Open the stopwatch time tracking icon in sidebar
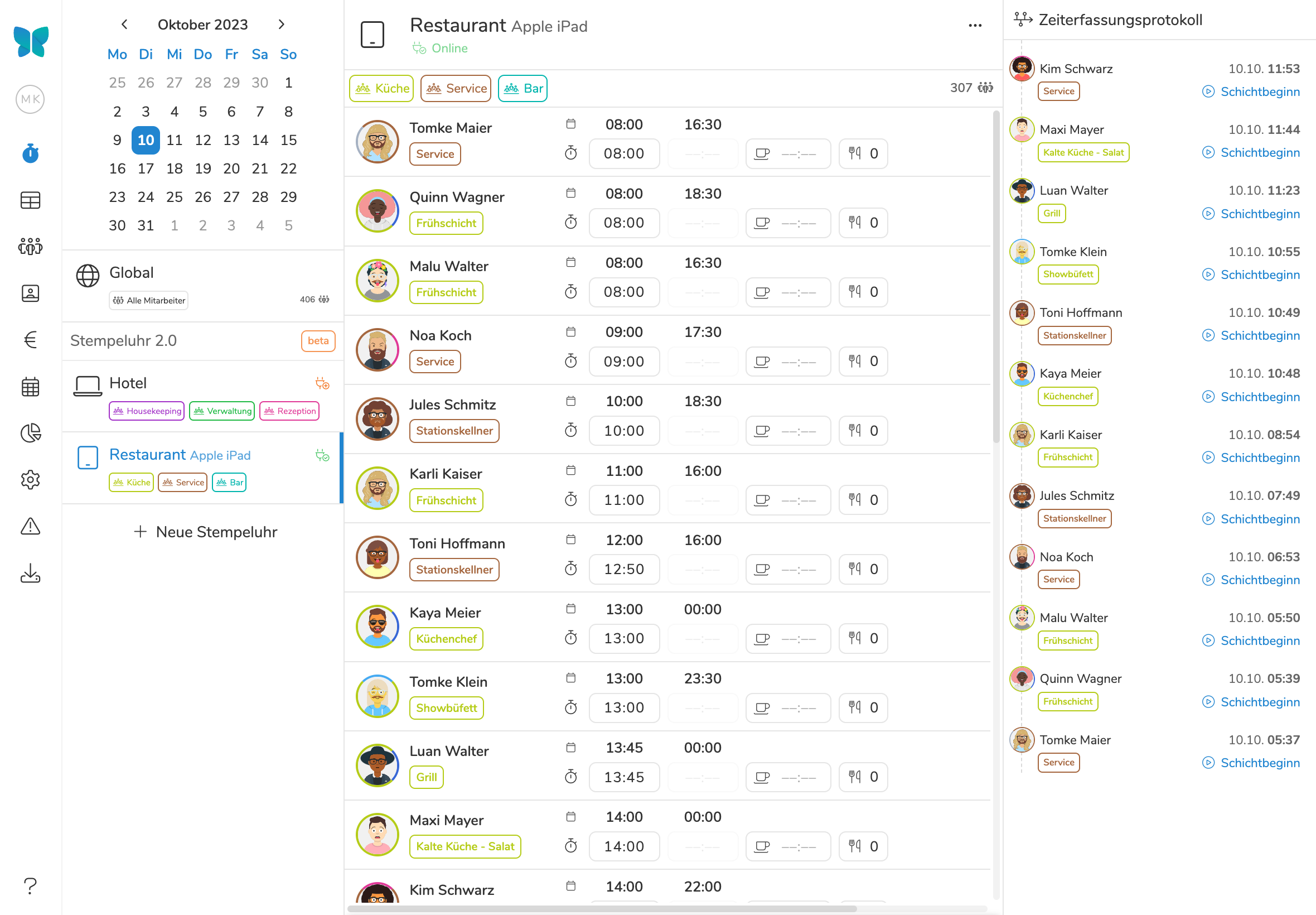The height and width of the screenshot is (915, 1316). 30,153
